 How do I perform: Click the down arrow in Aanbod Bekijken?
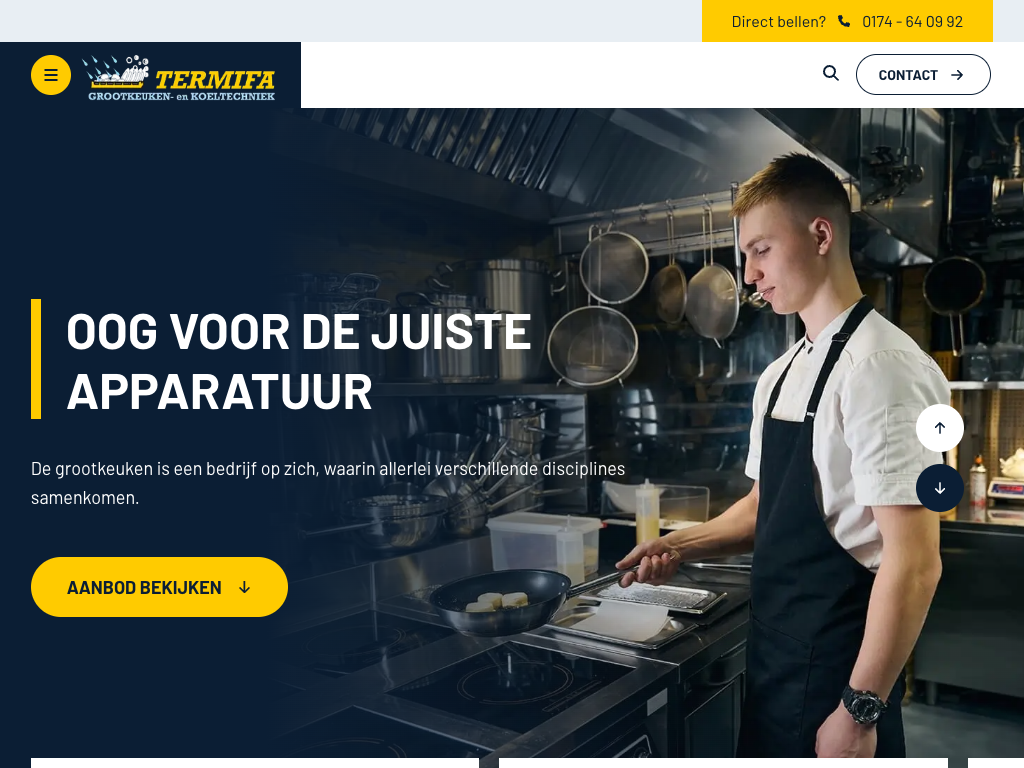point(244,588)
